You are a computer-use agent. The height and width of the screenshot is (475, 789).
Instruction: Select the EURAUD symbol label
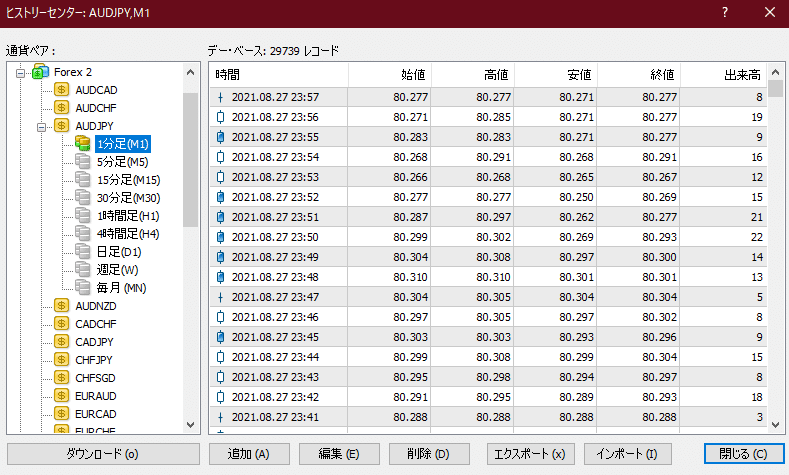(96, 396)
